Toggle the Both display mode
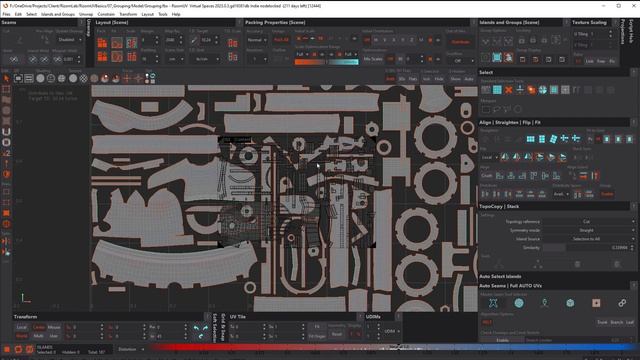 (x=390, y=79)
